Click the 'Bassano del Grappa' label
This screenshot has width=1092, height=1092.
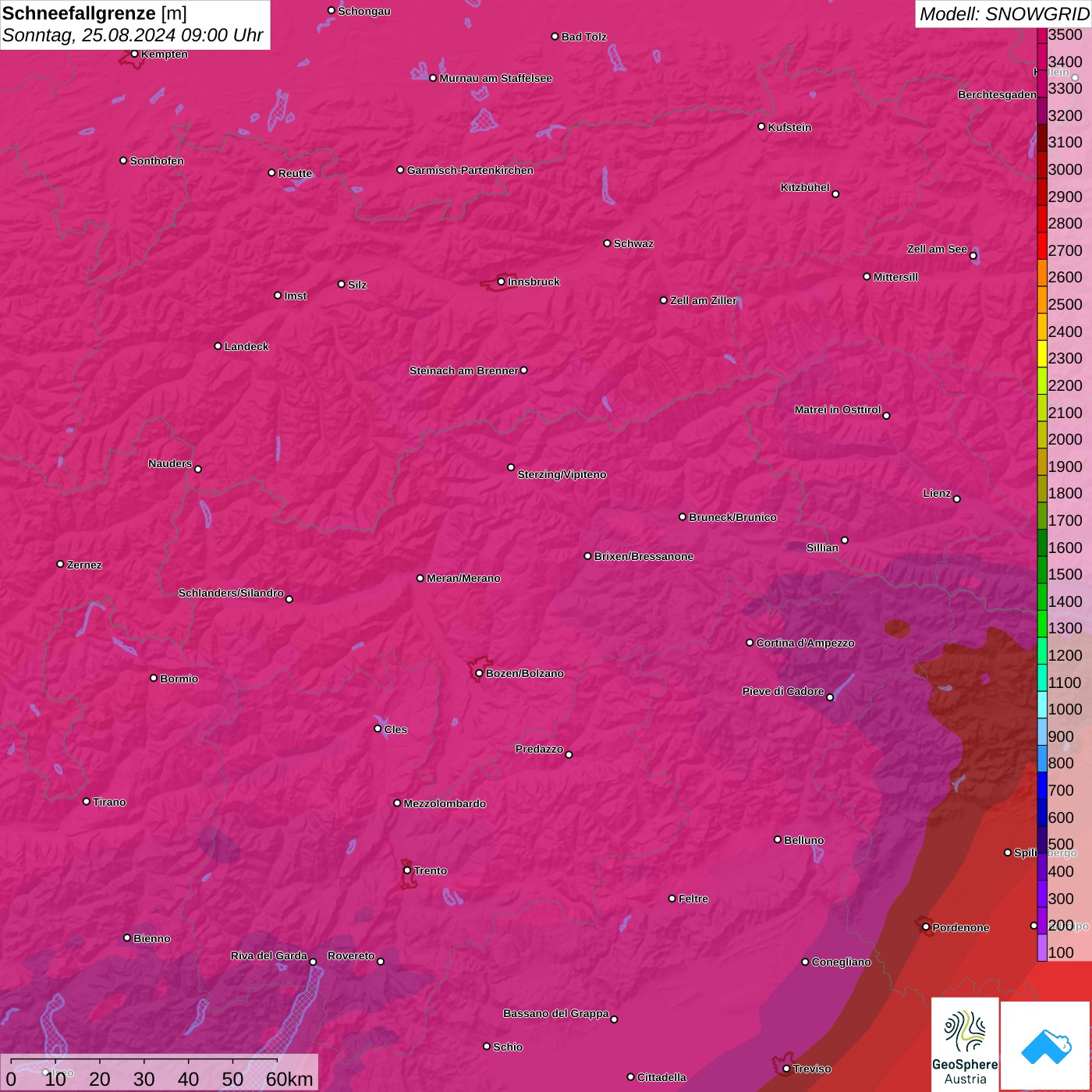tap(555, 1013)
